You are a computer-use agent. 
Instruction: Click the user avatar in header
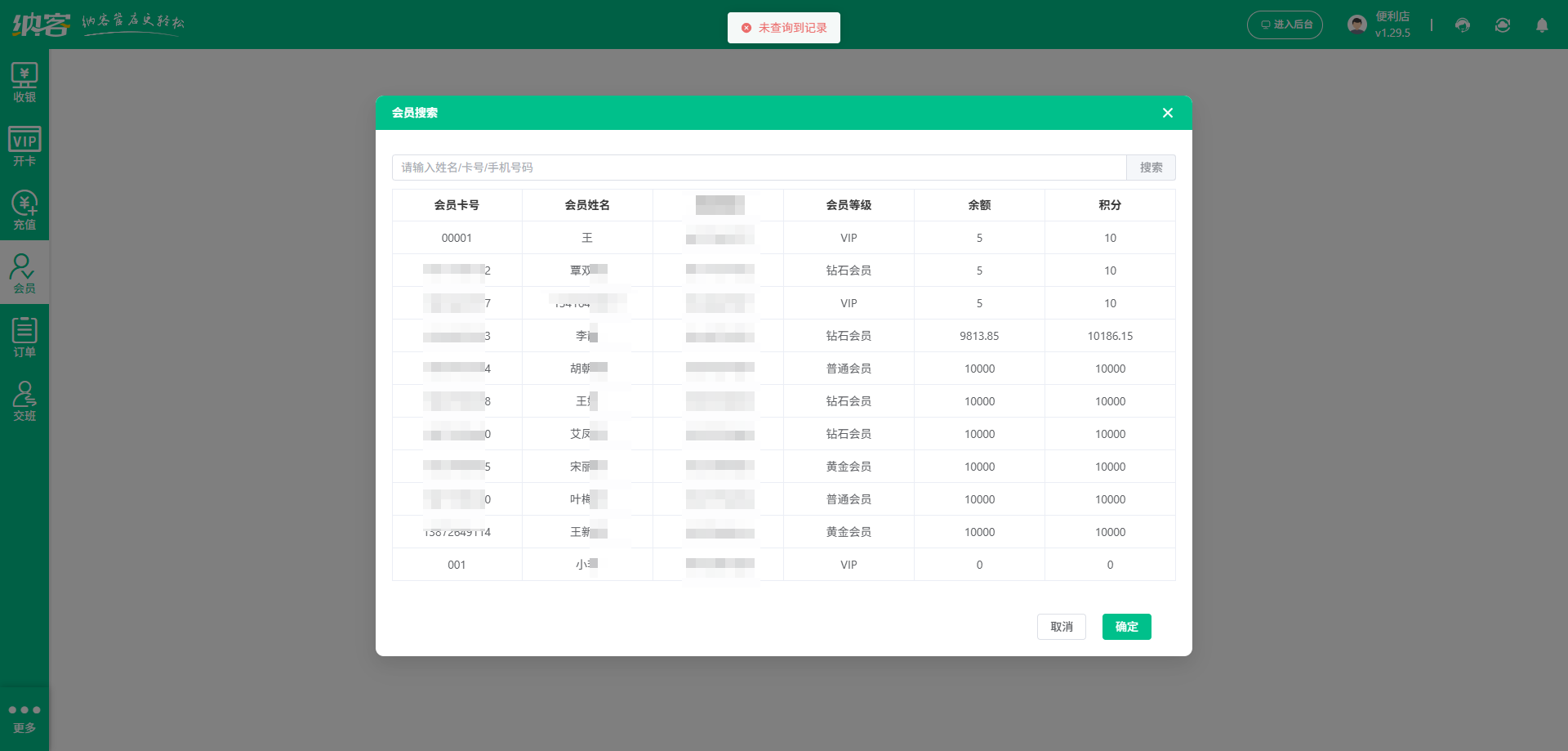(x=1357, y=25)
